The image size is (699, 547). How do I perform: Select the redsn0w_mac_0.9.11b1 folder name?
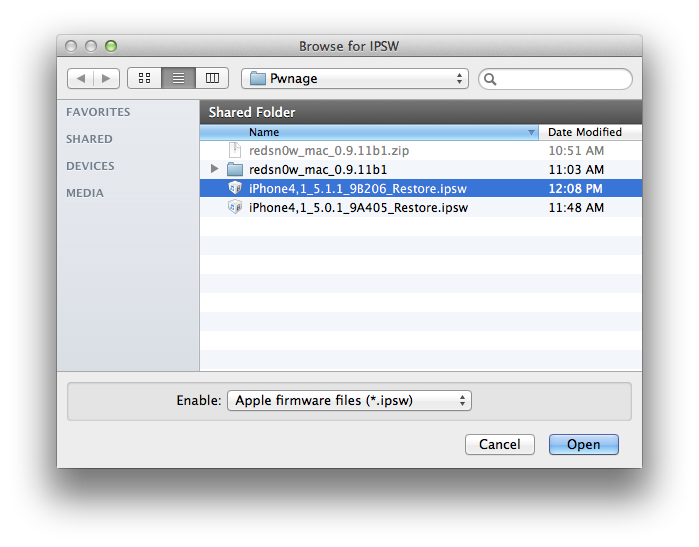318,170
